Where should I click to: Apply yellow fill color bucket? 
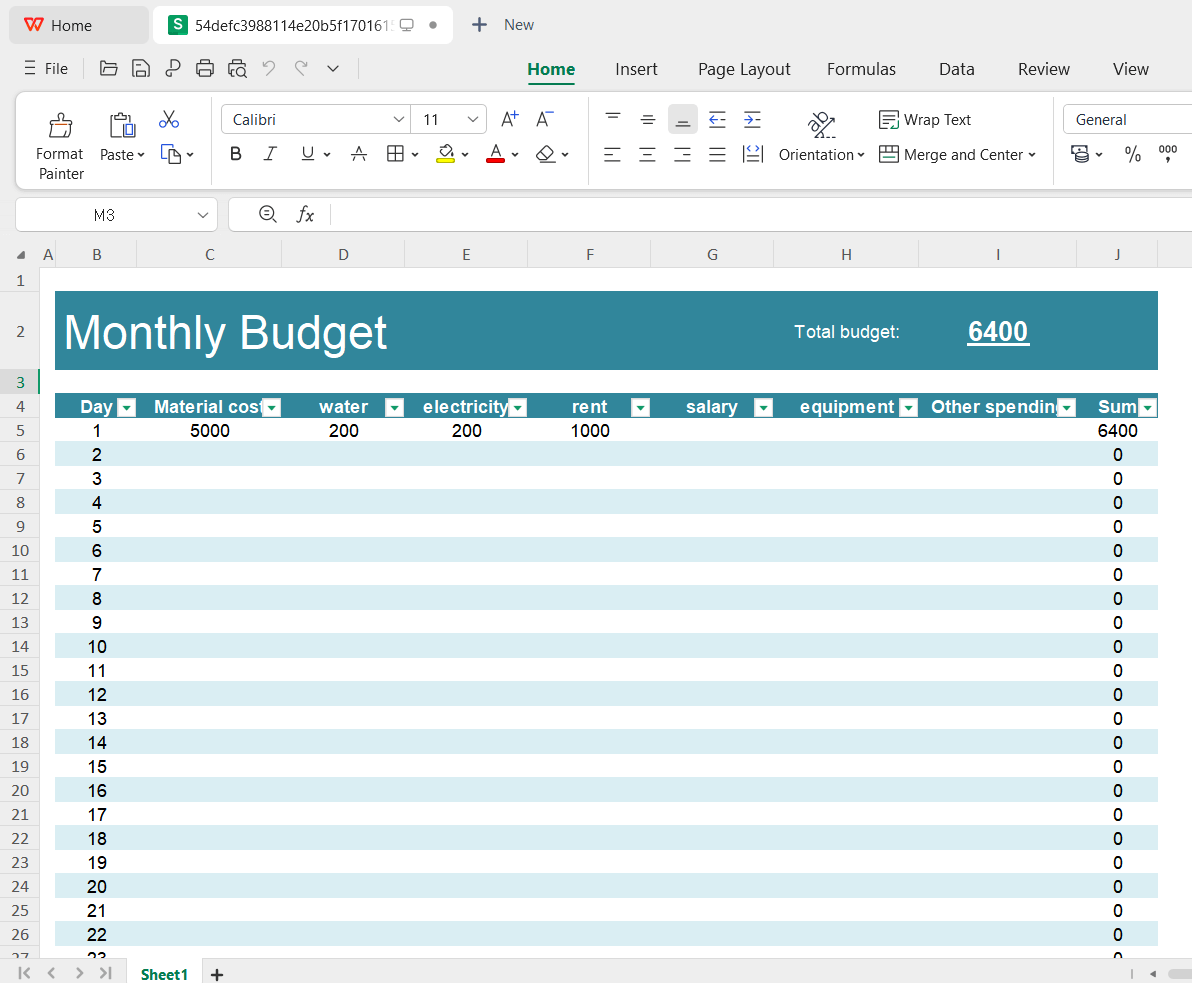tap(445, 154)
